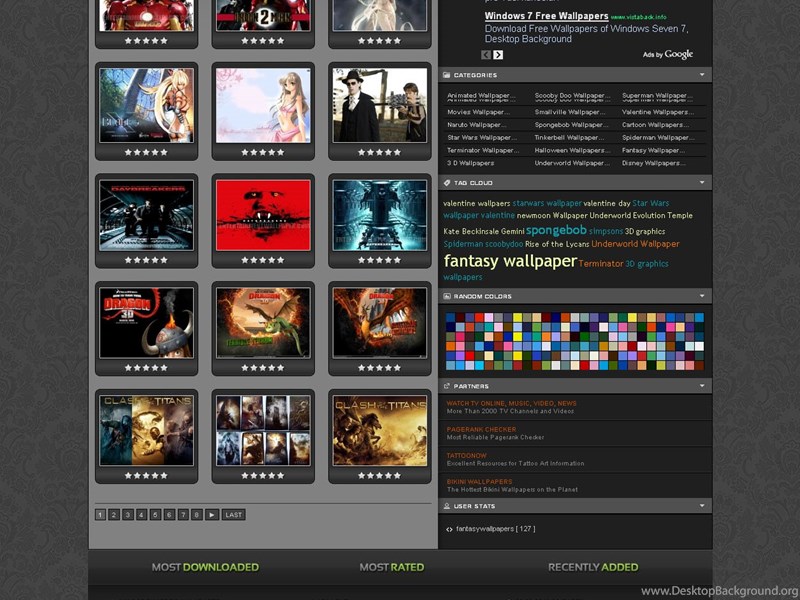The width and height of the screenshot is (800, 600).
Task: Pick the top-left swatch in Random Colors
Action: click(x=450, y=317)
